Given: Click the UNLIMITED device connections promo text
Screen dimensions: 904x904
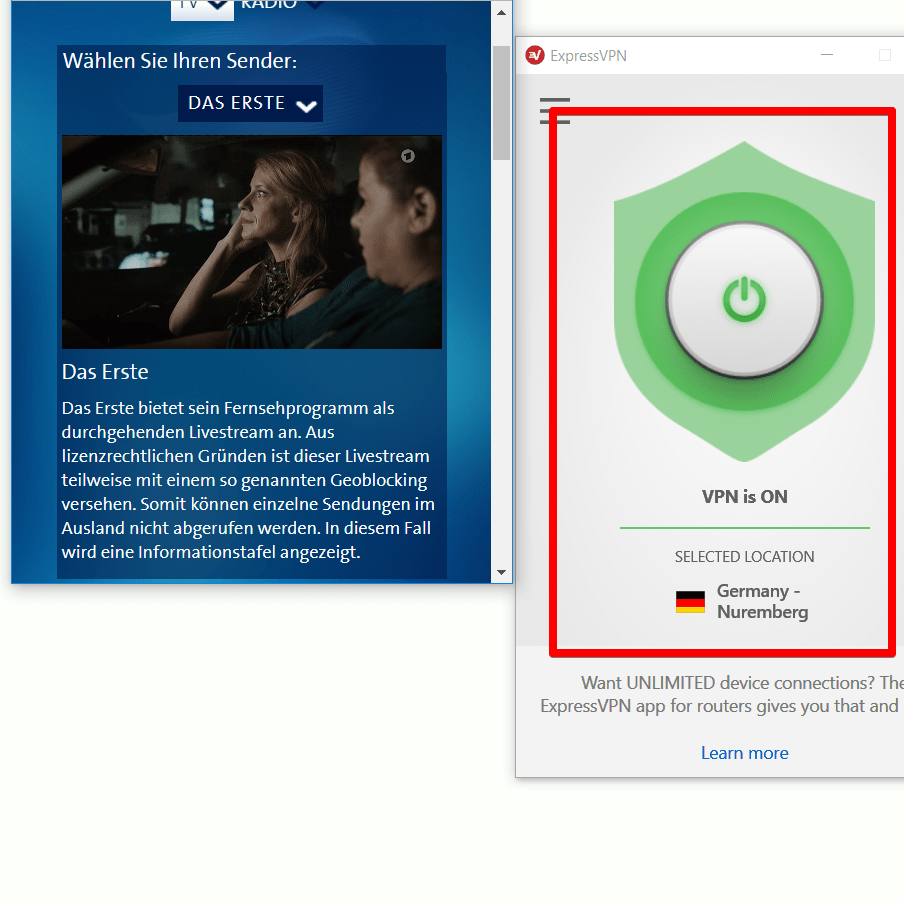Looking at the screenshot, I should 722,694.
